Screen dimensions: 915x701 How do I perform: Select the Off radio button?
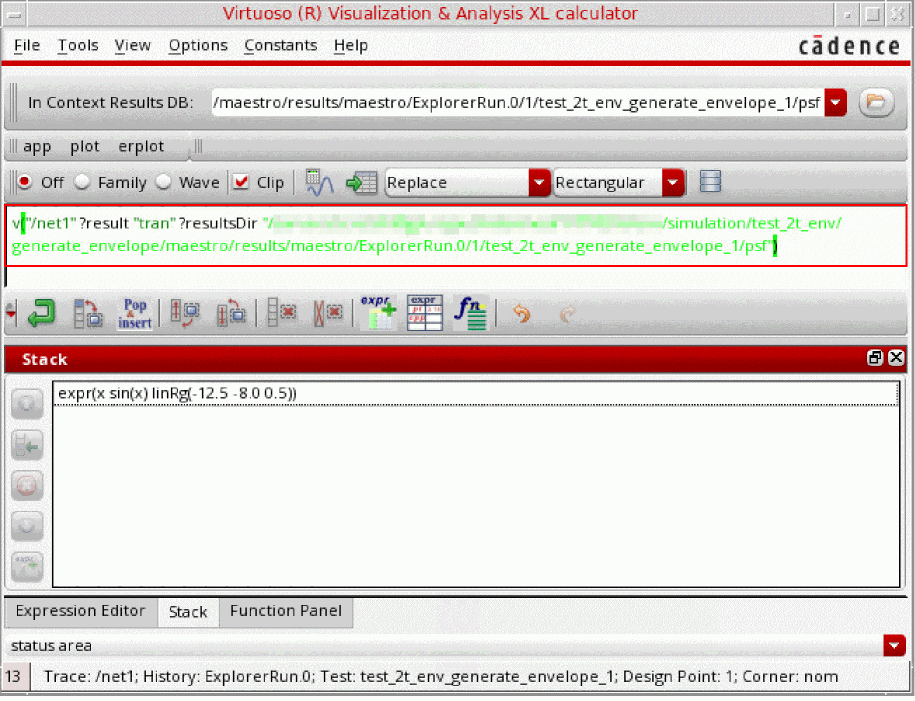(25, 182)
